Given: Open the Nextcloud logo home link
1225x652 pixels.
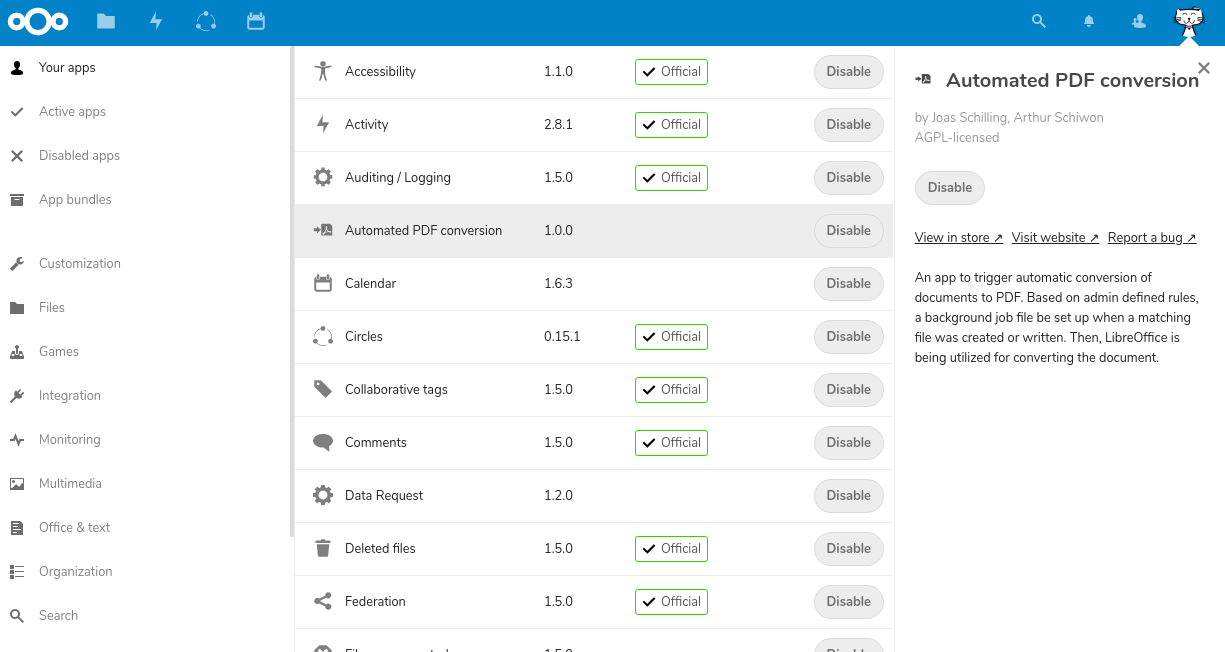Looking at the screenshot, I should coord(38,21).
